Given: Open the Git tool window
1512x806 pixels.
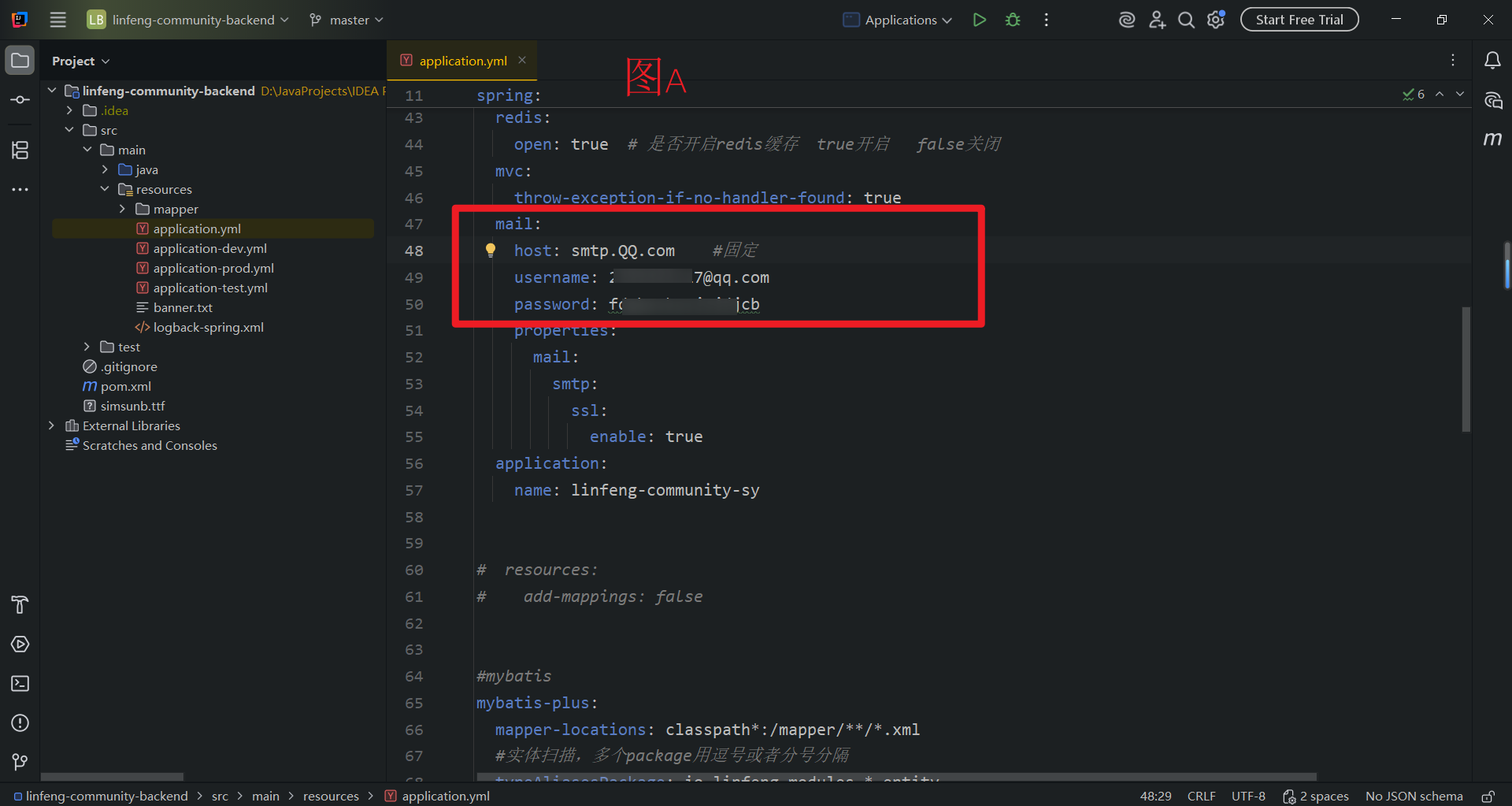Looking at the screenshot, I should click(x=20, y=762).
